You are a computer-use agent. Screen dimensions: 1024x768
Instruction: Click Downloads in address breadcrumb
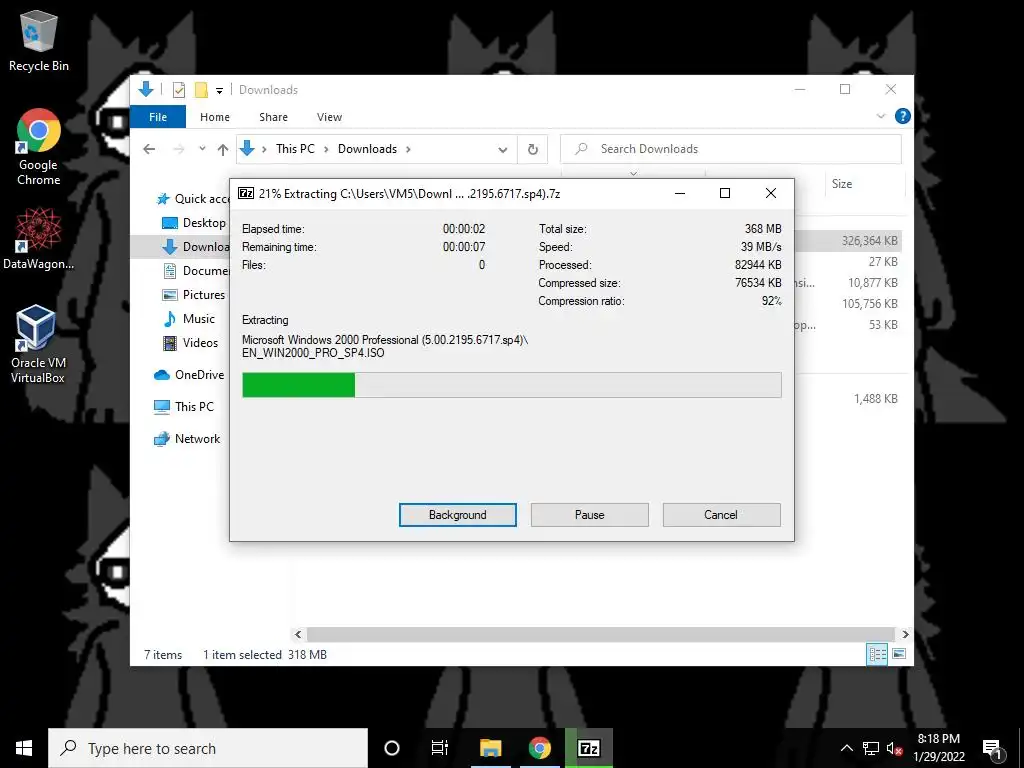click(367, 149)
